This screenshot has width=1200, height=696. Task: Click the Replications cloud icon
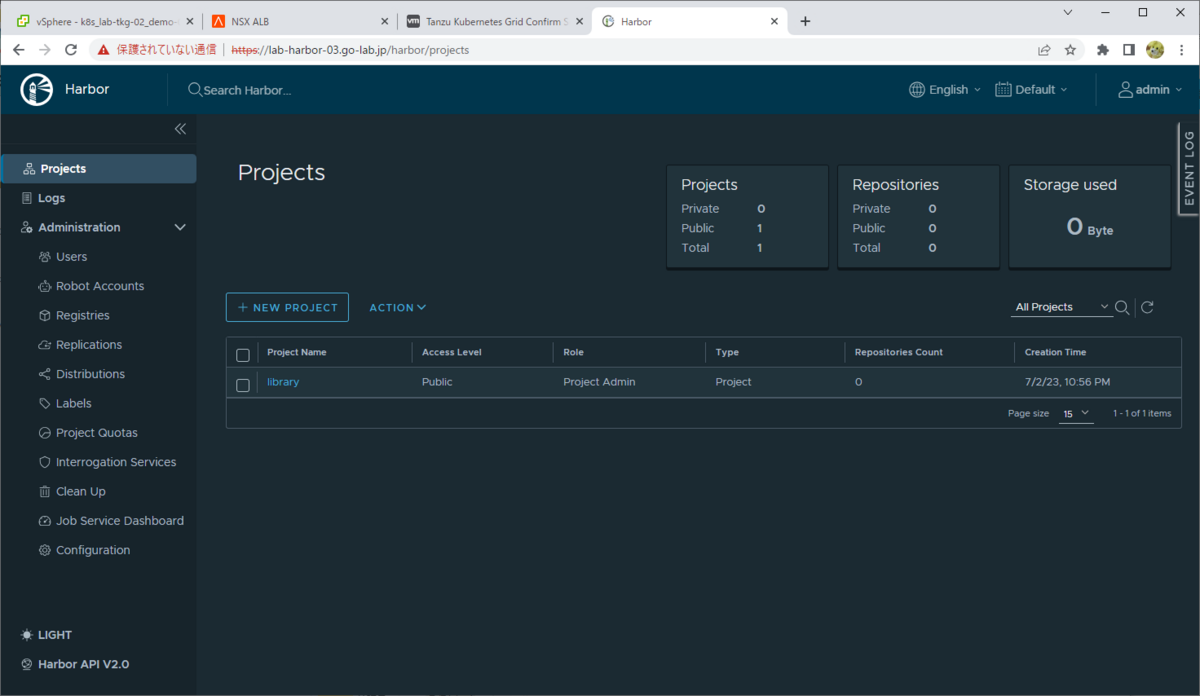pyautogui.click(x=45, y=345)
